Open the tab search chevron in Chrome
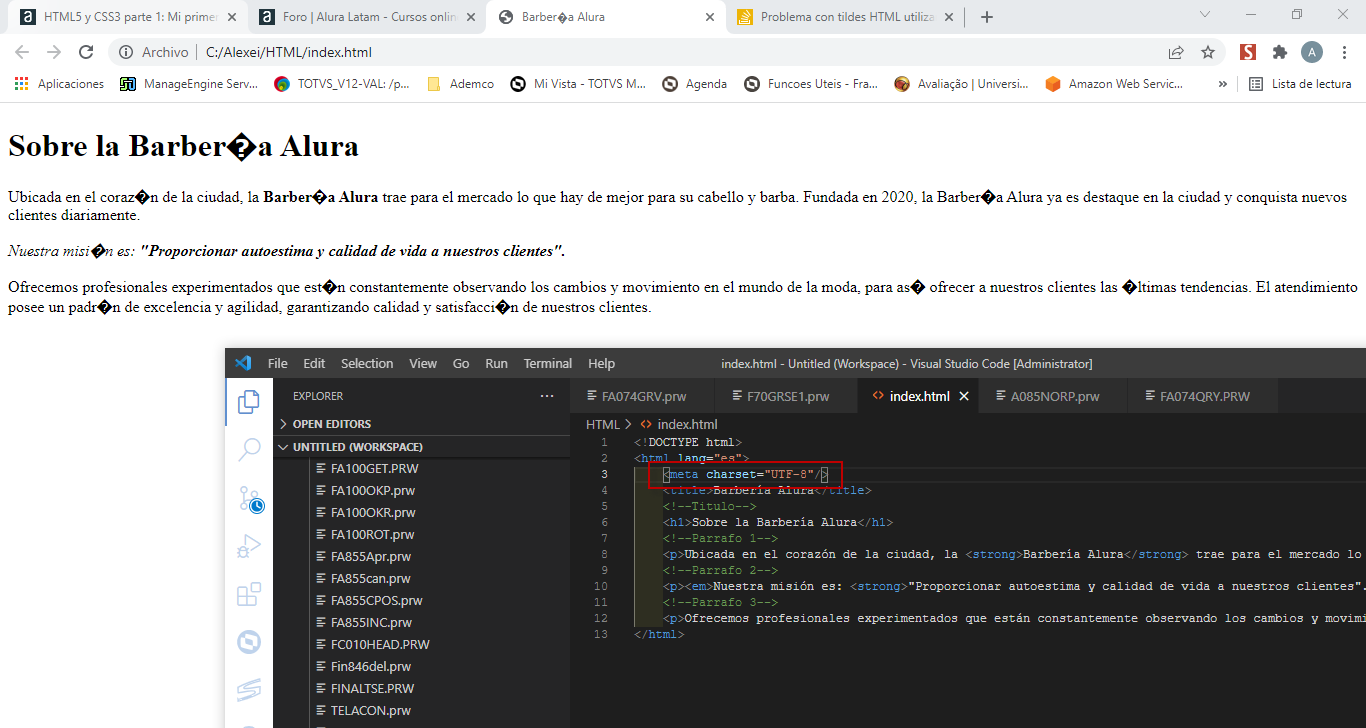Screen dimensions: 1366x728 pyautogui.click(x=1205, y=14)
